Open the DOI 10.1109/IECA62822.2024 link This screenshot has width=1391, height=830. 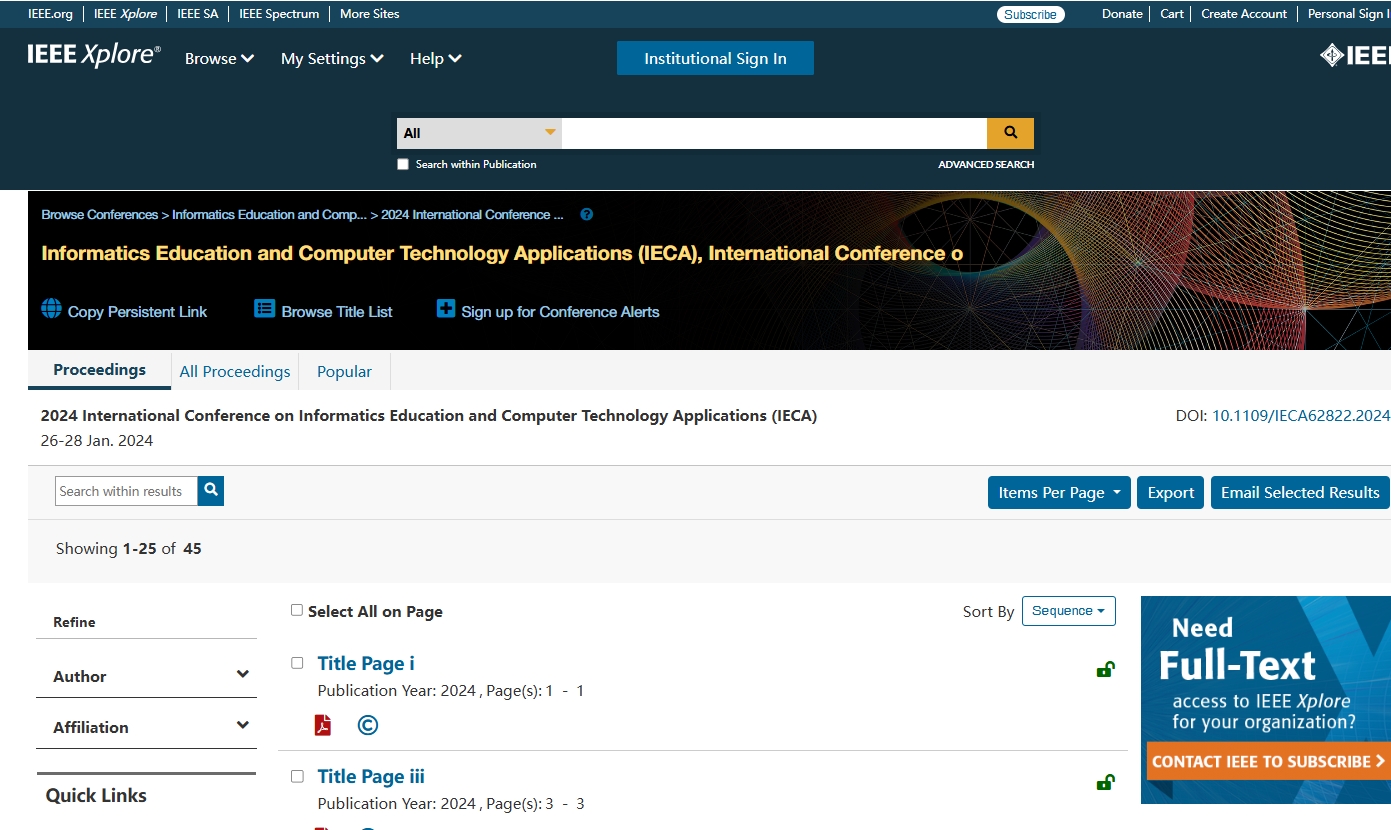[x=1301, y=415]
